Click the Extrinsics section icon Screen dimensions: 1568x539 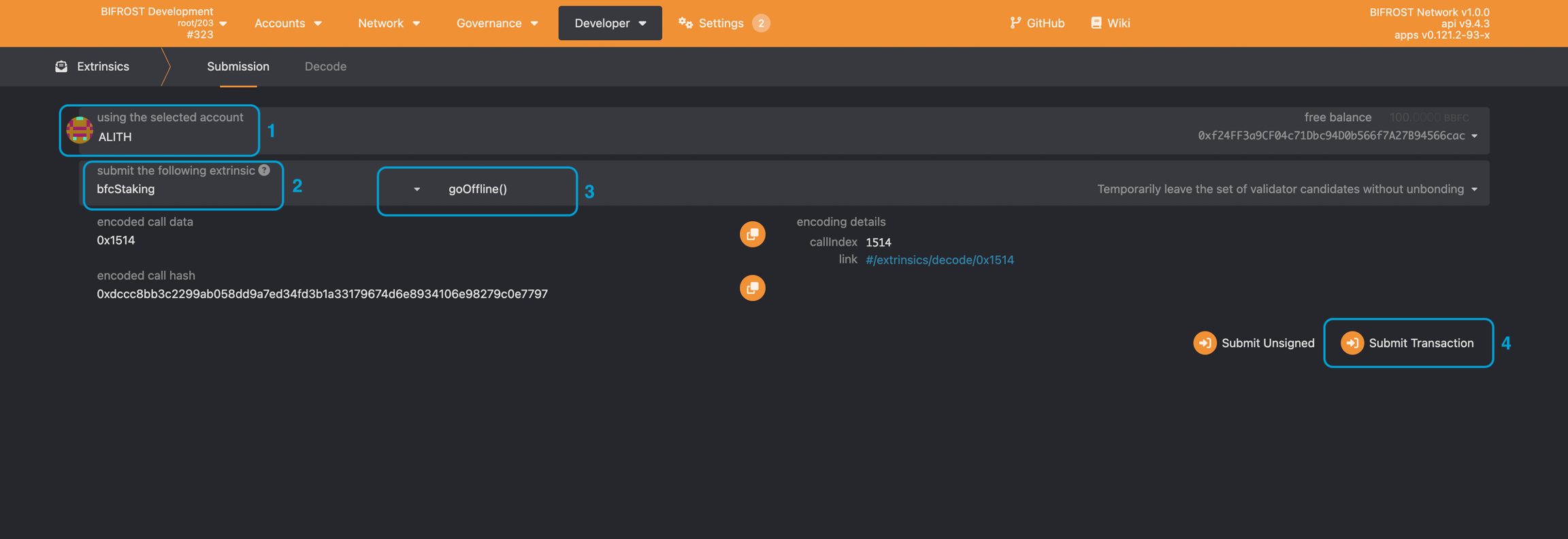pos(61,66)
